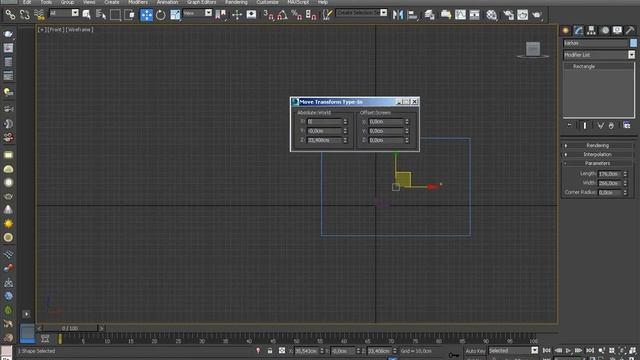Click the Play Animation button
640x360 pixels.
568,351
